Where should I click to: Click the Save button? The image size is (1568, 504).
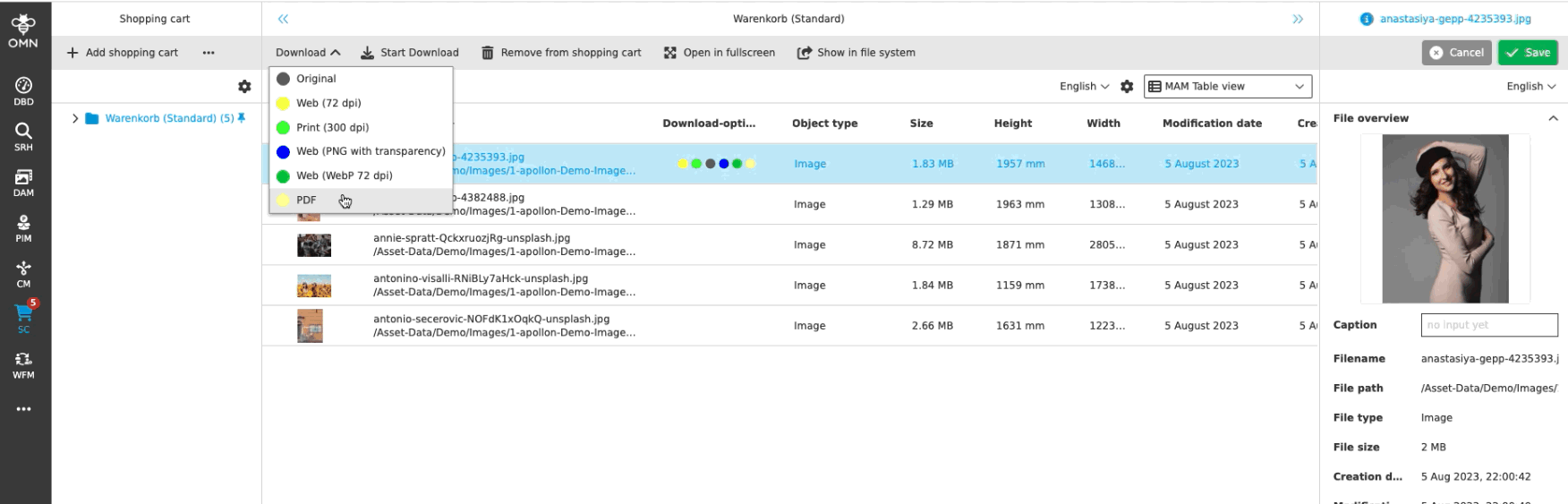(1528, 53)
